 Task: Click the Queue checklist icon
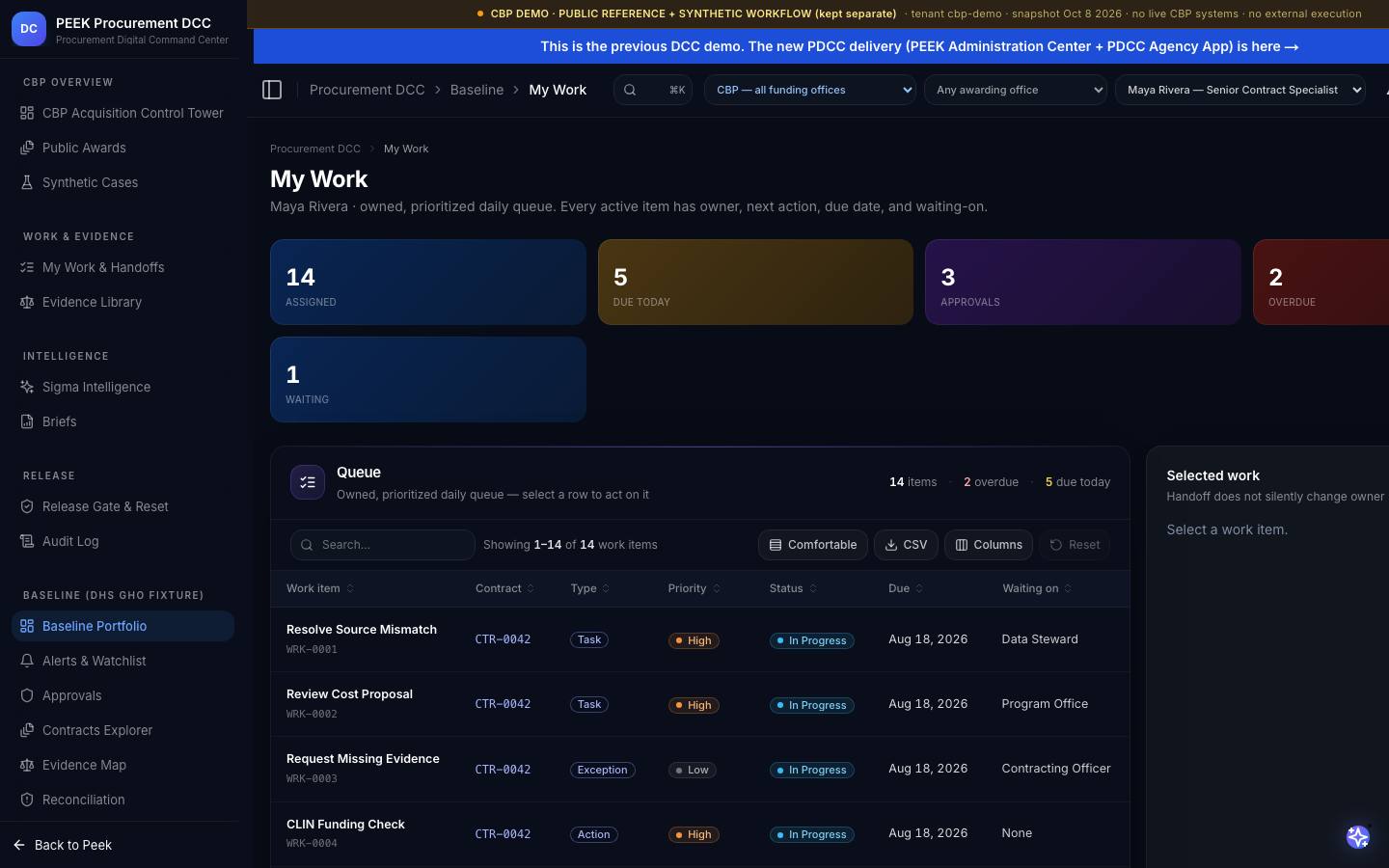(x=308, y=482)
